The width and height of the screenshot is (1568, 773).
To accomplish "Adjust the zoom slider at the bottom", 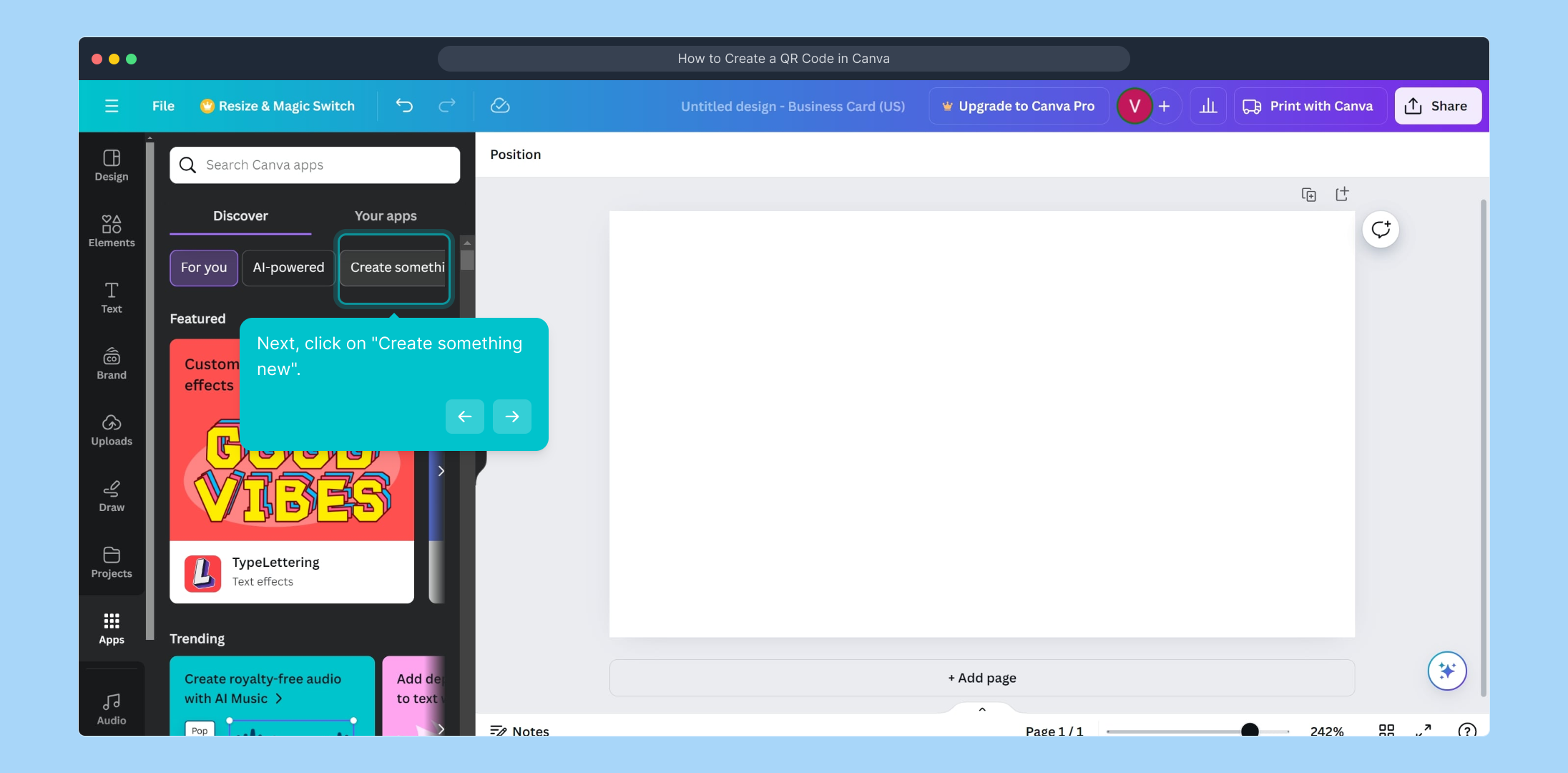I will click(1250, 730).
